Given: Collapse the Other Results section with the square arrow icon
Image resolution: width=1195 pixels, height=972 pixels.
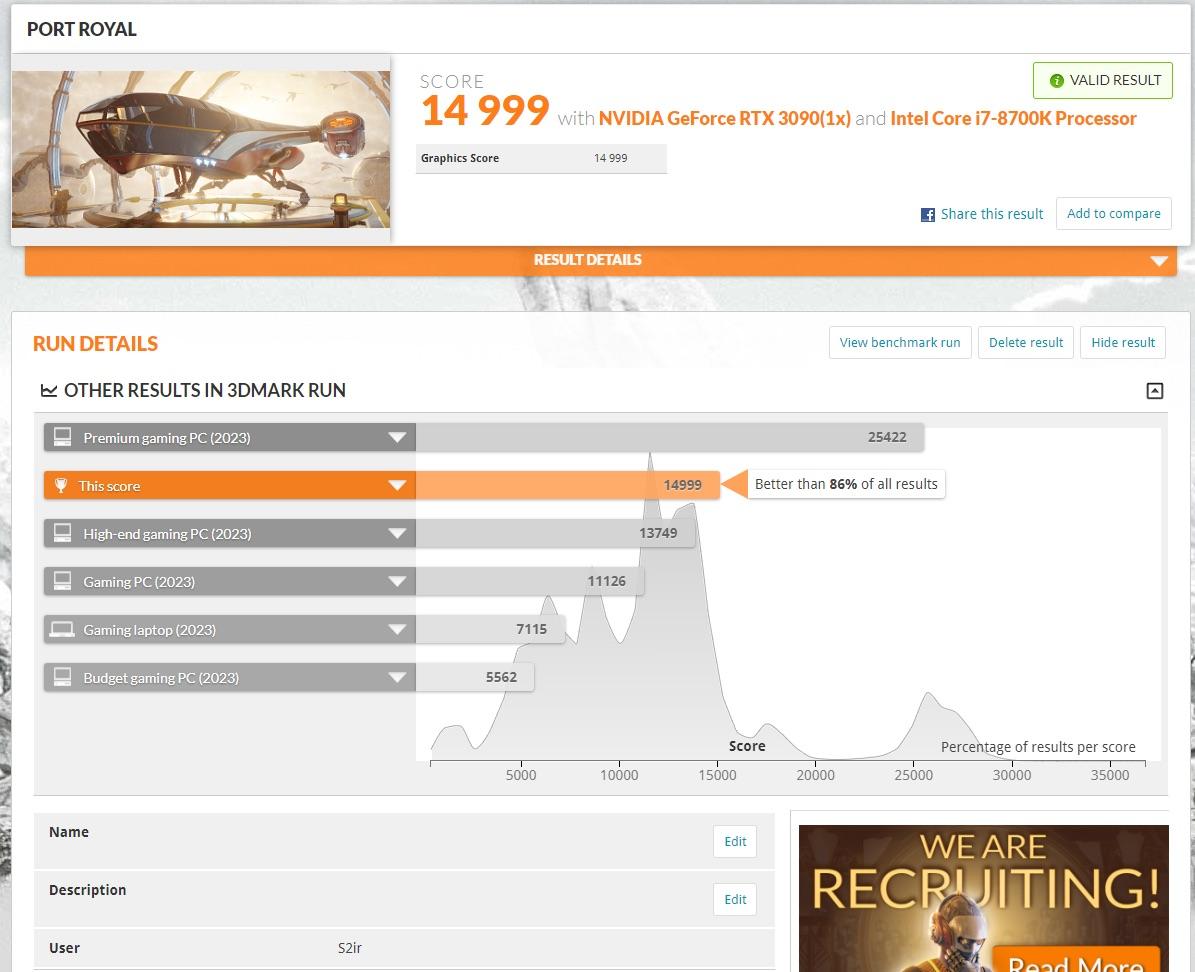Looking at the screenshot, I should (1155, 391).
